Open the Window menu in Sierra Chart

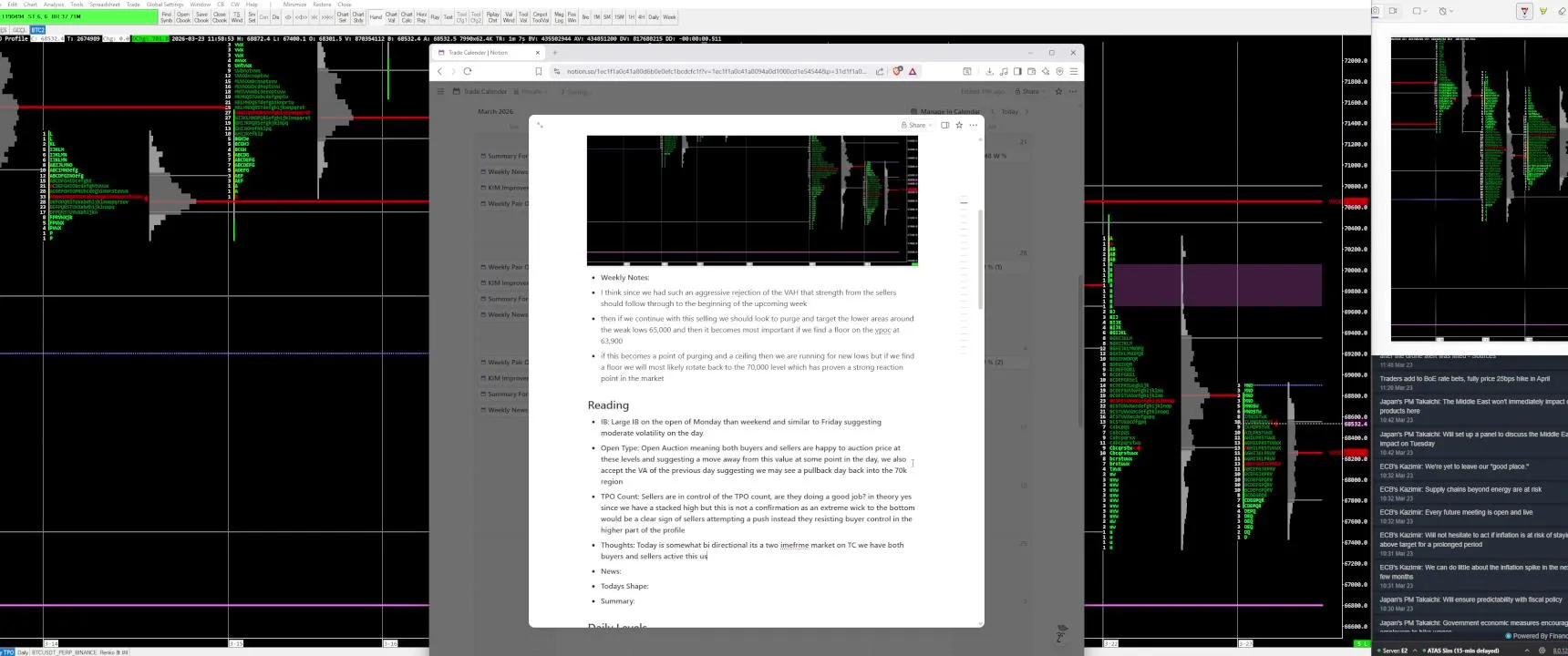click(x=200, y=5)
